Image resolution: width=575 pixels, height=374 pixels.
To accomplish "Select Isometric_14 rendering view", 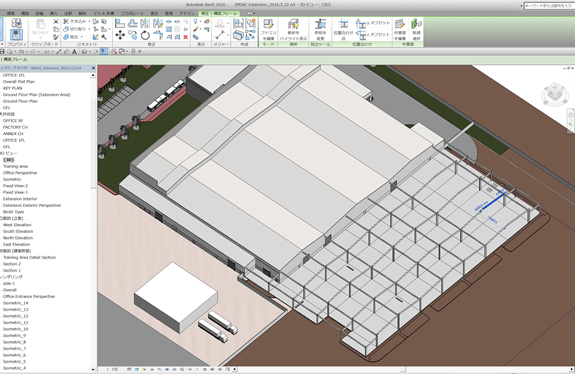I will (15, 303).
